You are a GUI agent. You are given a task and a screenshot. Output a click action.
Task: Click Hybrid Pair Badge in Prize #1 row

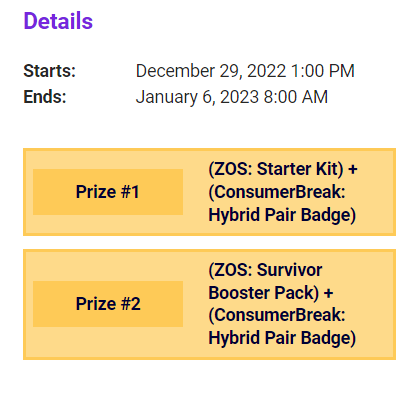[282, 215]
